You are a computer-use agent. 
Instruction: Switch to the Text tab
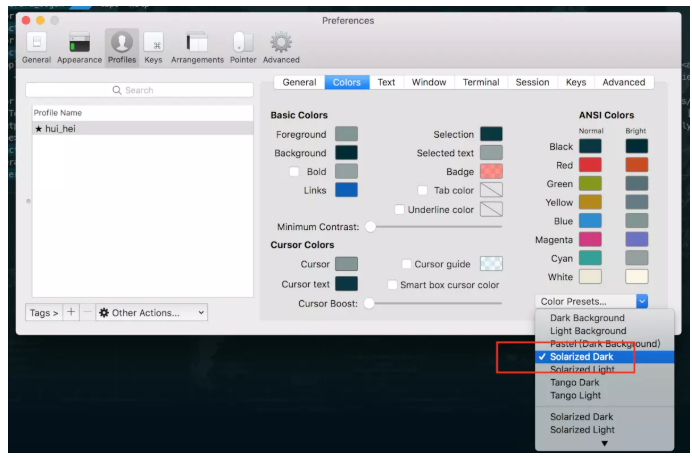point(386,82)
